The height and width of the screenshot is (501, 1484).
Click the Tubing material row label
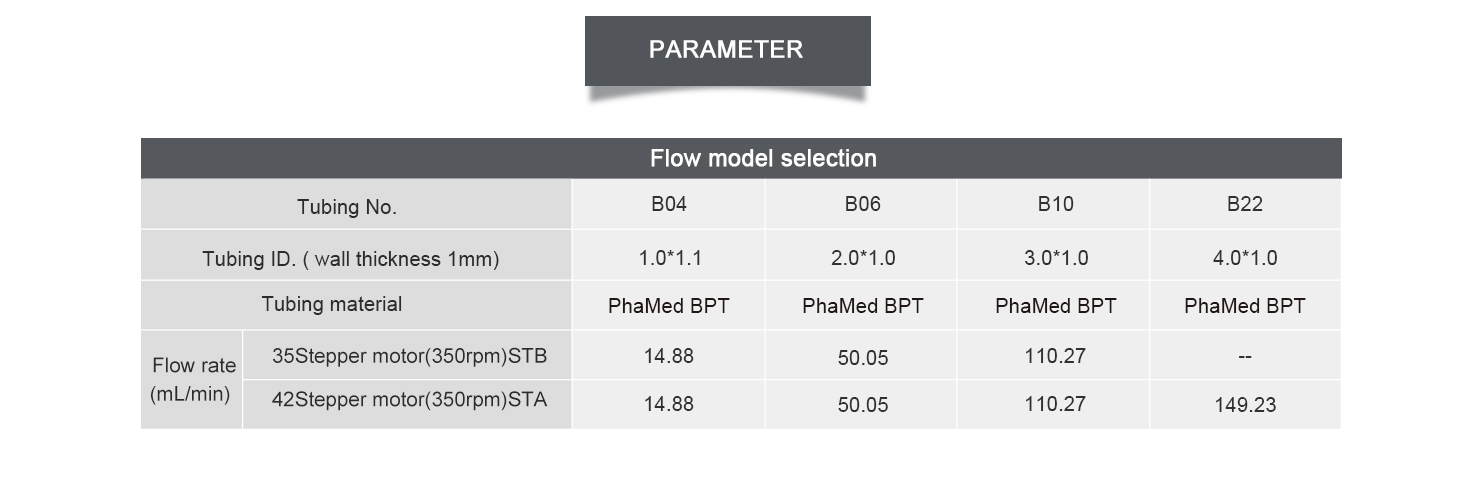[x=332, y=304]
